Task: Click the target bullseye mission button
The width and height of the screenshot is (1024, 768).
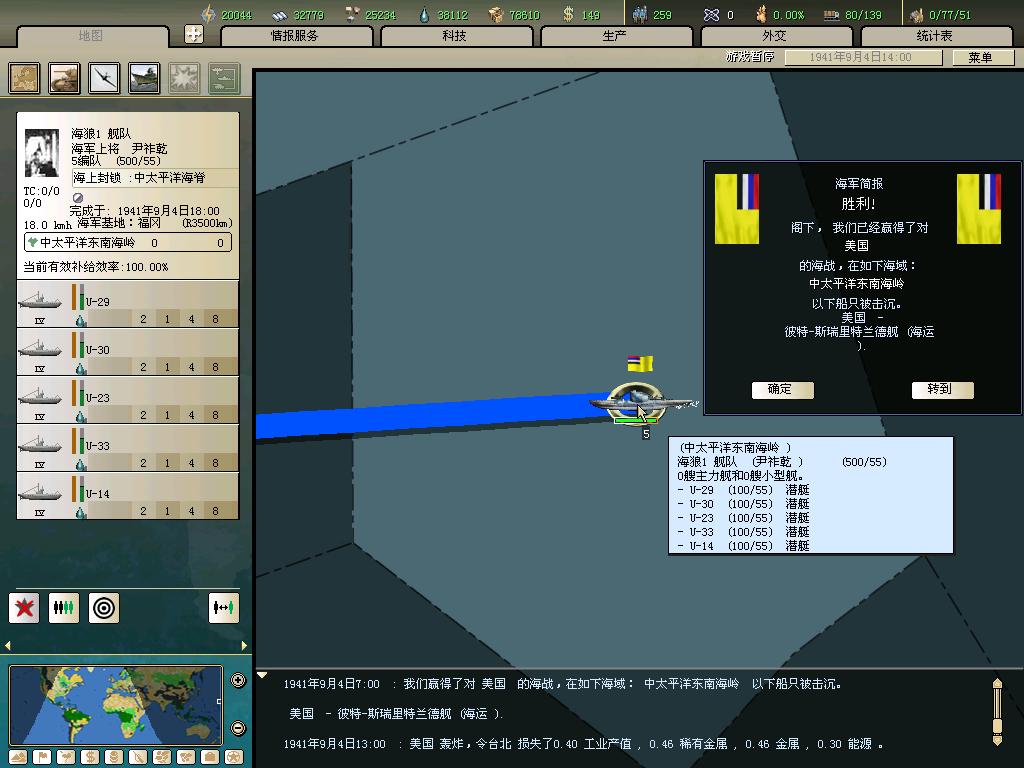Action: coord(104,608)
